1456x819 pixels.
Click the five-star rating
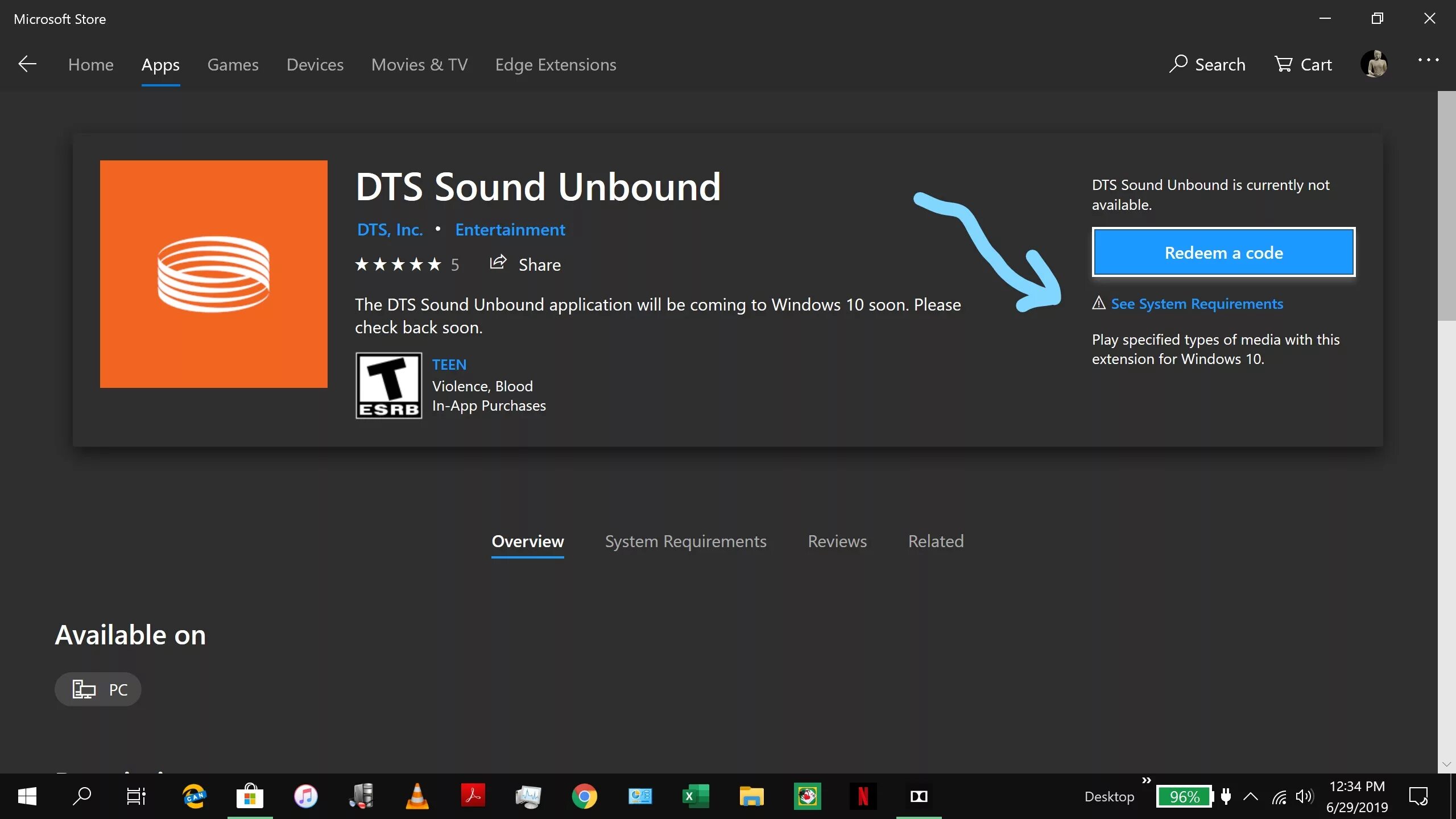pos(398,264)
